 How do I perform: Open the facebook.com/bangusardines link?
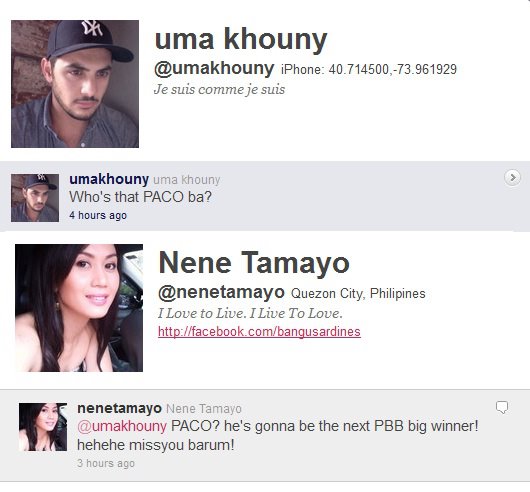(x=259, y=331)
